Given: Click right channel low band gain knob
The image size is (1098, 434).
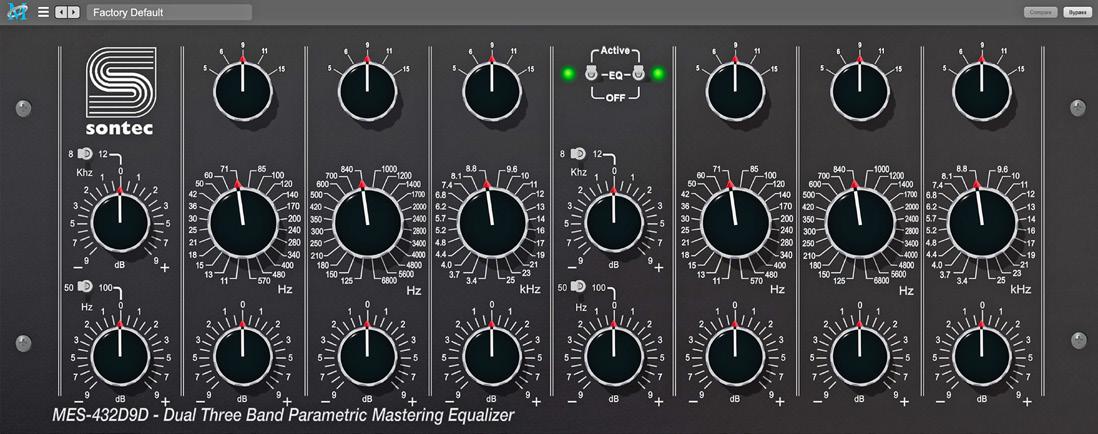Looking at the screenshot, I should 735,356.
